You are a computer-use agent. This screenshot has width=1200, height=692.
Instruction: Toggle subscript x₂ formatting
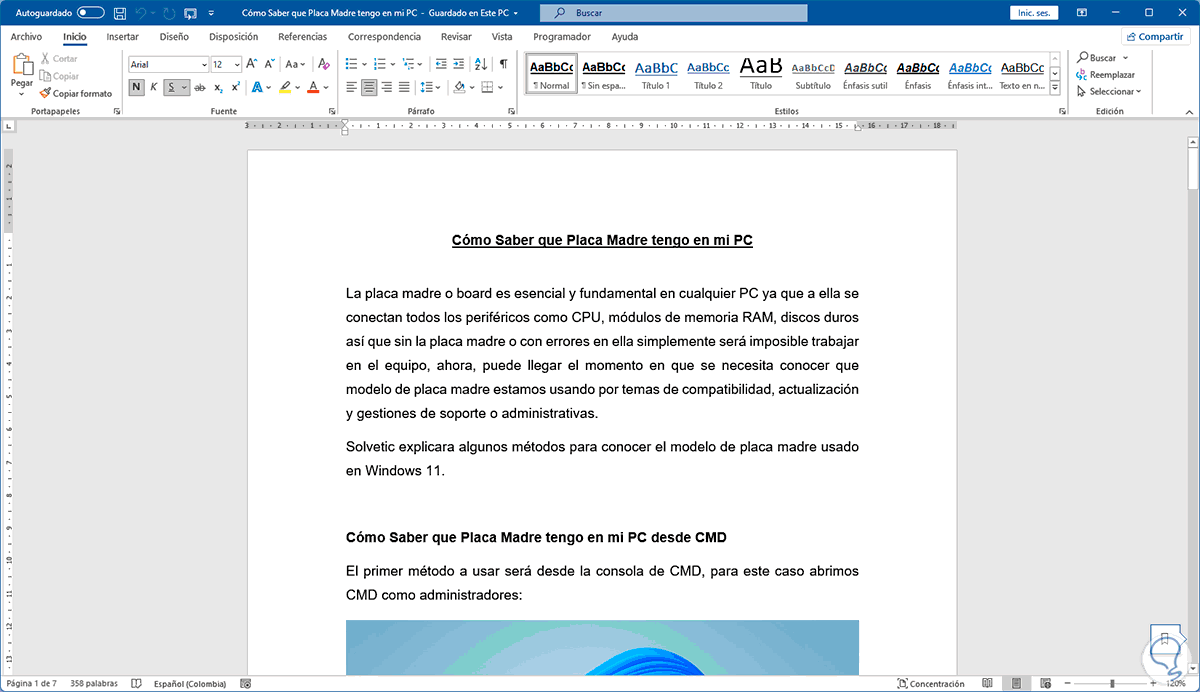pyautogui.click(x=218, y=88)
